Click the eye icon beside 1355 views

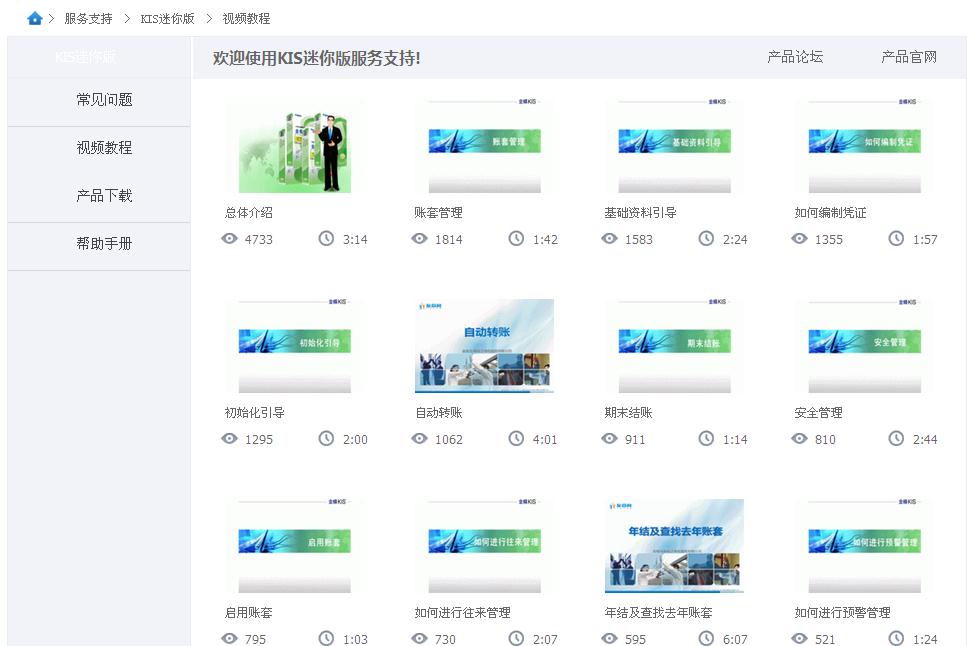(x=799, y=239)
